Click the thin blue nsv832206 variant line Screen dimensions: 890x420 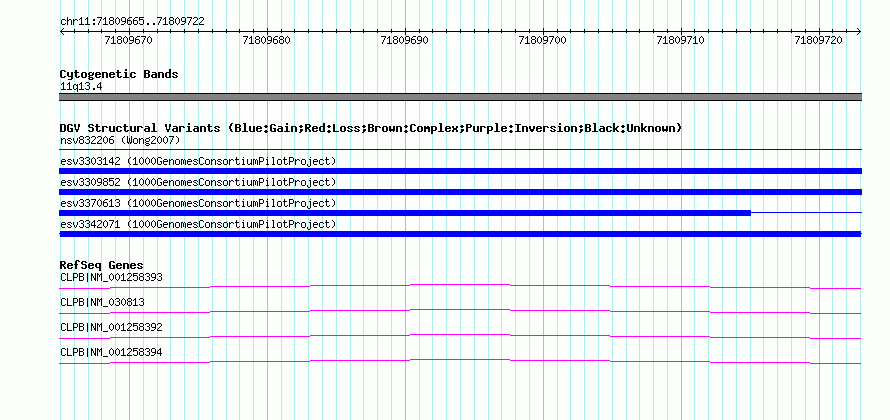[460, 150]
